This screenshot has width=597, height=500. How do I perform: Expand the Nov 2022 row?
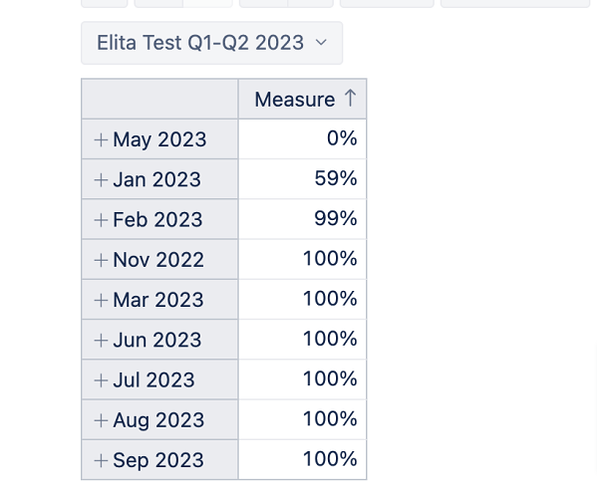pyautogui.click(x=101, y=260)
